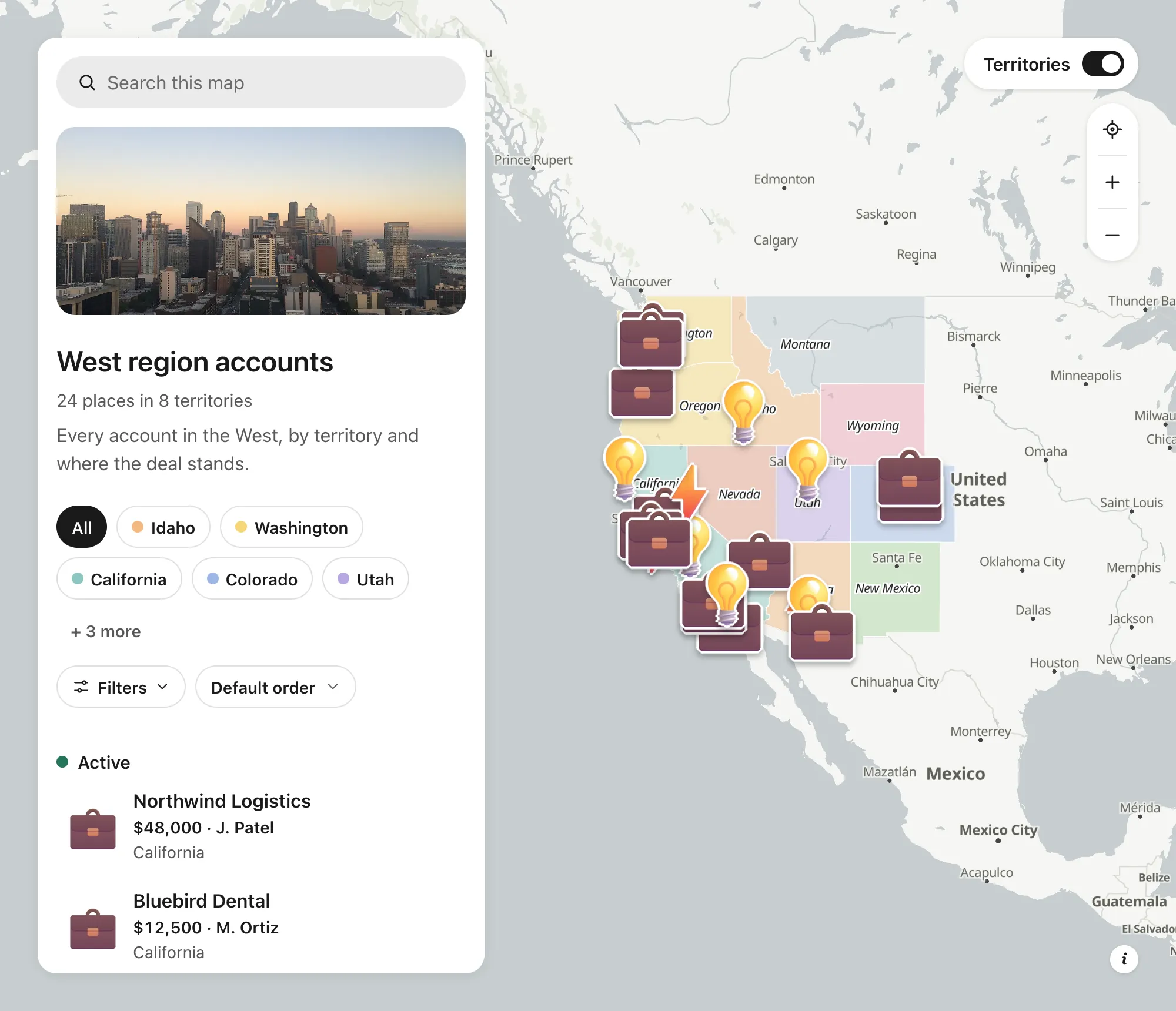Click the magnifier icon in search bar
The width and height of the screenshot is (1176, 1011).
87,82
